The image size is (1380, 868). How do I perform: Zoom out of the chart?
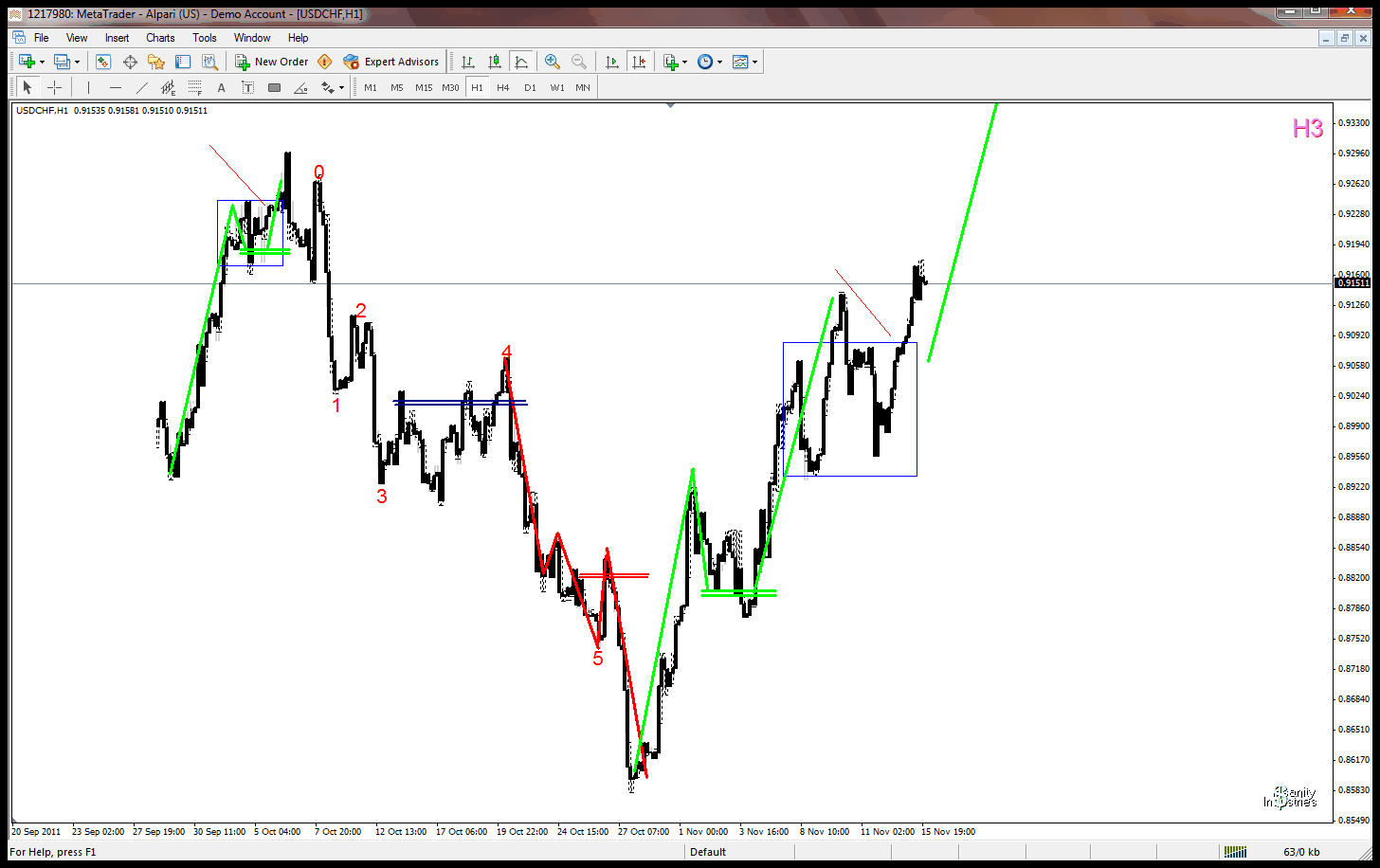579,62
